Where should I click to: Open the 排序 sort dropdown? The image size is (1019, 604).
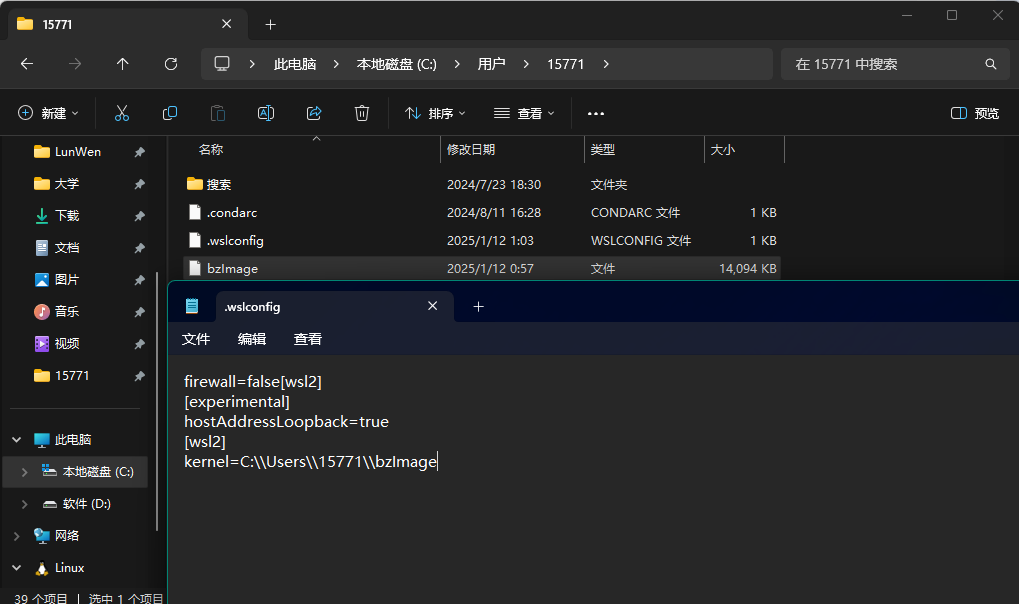[436, 113]
